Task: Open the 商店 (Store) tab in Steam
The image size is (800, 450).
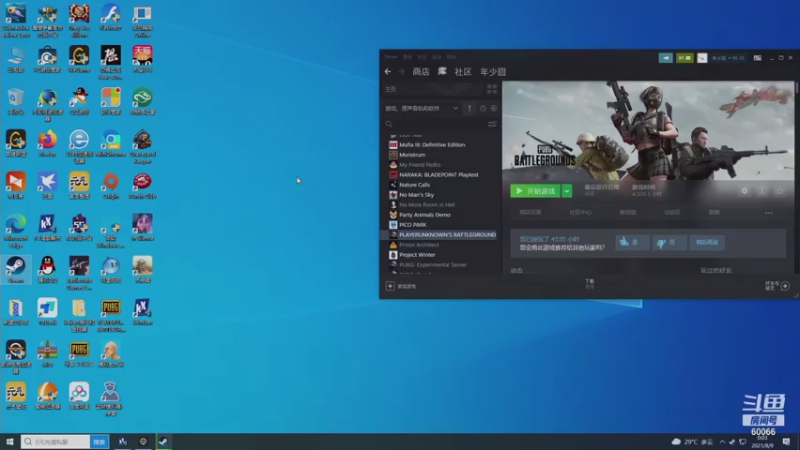Action: (421, 71)
